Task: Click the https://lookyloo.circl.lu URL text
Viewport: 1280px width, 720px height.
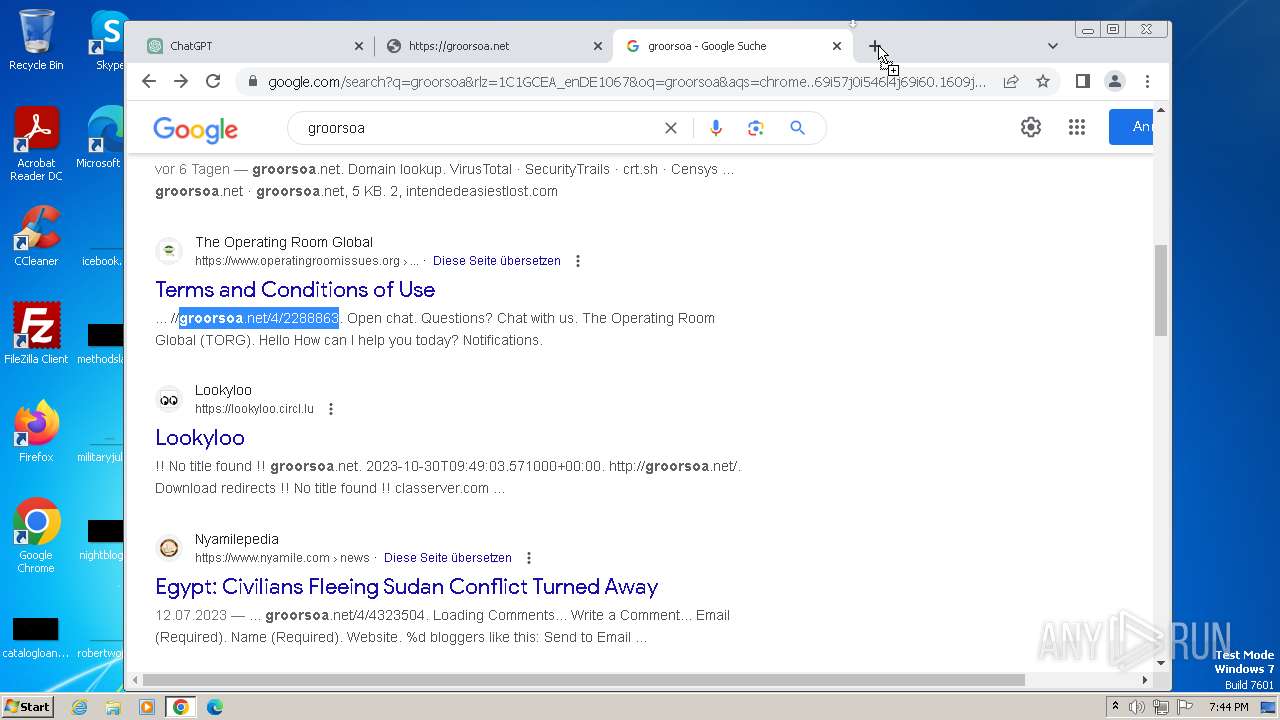Action: [x=254, y=409]
